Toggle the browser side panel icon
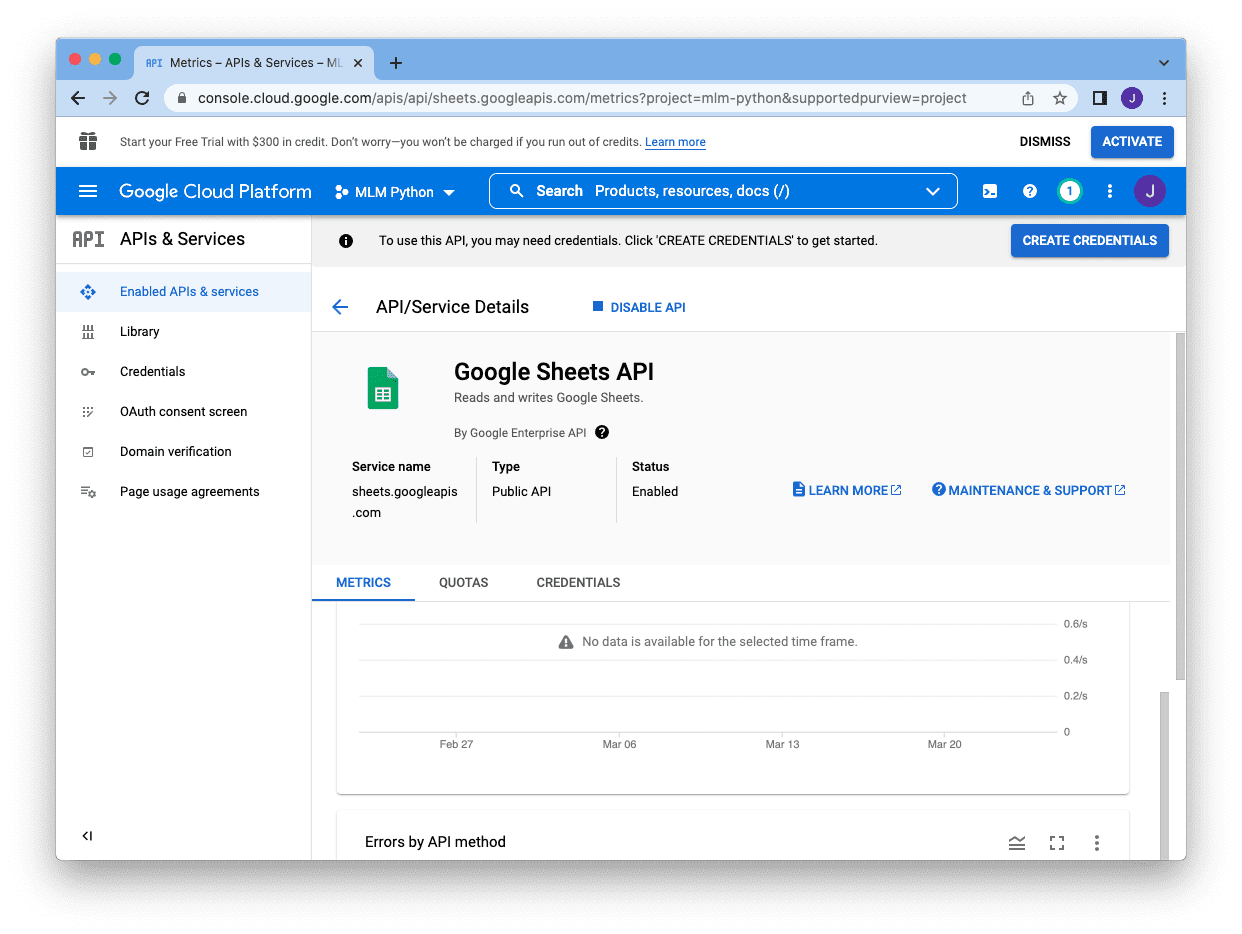This screenshot has height=934, width=1242. tap(1100, 98)
